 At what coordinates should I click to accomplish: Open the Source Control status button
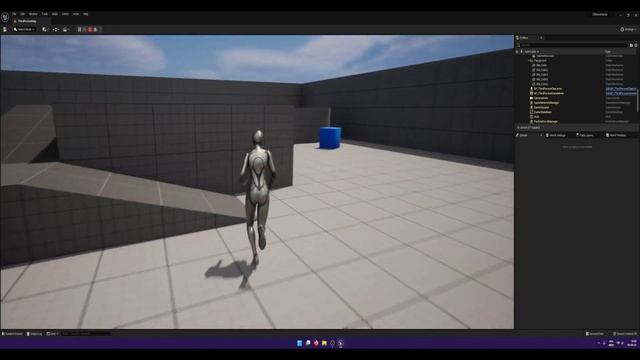pos(625,334)
